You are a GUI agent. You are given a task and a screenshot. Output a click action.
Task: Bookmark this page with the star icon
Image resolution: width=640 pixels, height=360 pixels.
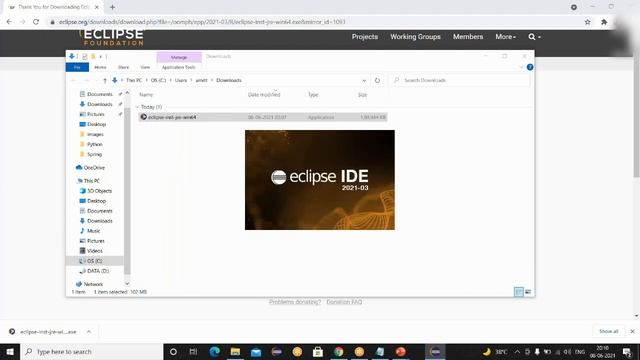587,22
